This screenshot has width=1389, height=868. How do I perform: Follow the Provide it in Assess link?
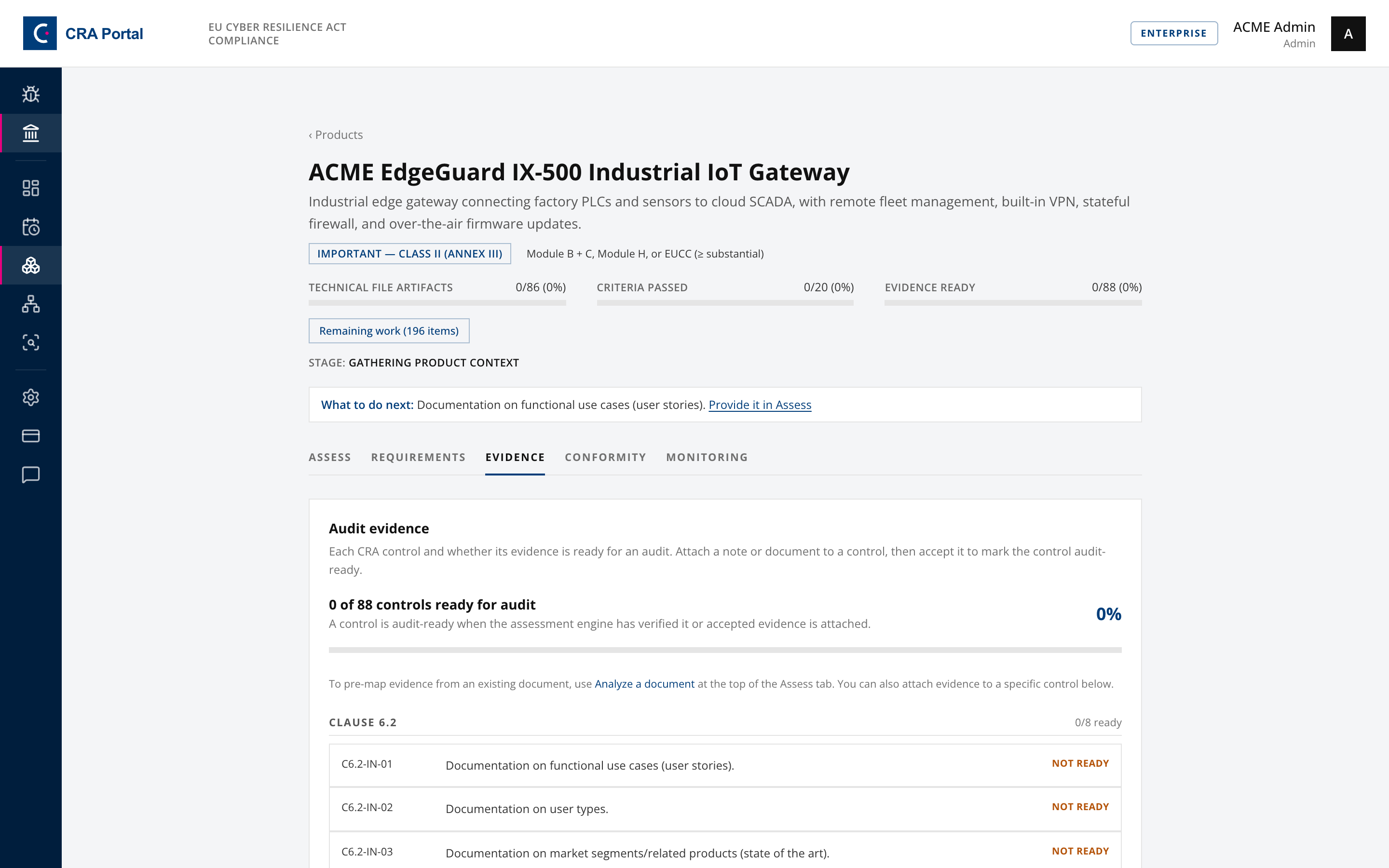pyautogui.click(x=760, y=405)
